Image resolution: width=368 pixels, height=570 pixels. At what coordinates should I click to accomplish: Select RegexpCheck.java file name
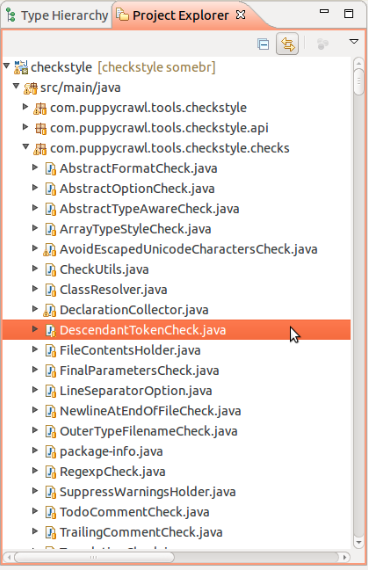click(x=112, y=472)
